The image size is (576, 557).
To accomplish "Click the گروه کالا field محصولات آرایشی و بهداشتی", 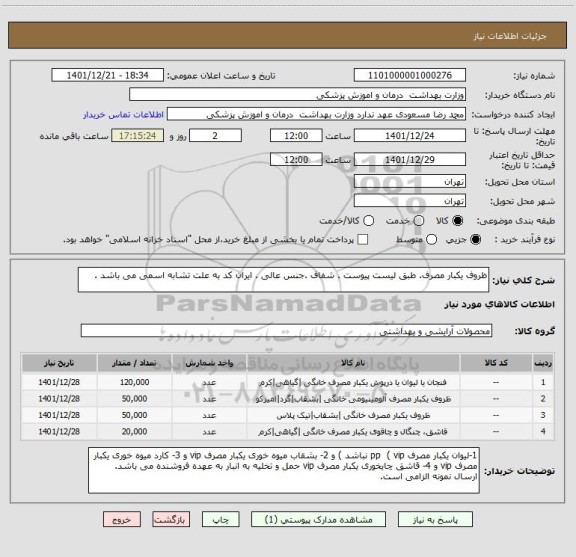I will pyautogui.click(x=286, y=331).
